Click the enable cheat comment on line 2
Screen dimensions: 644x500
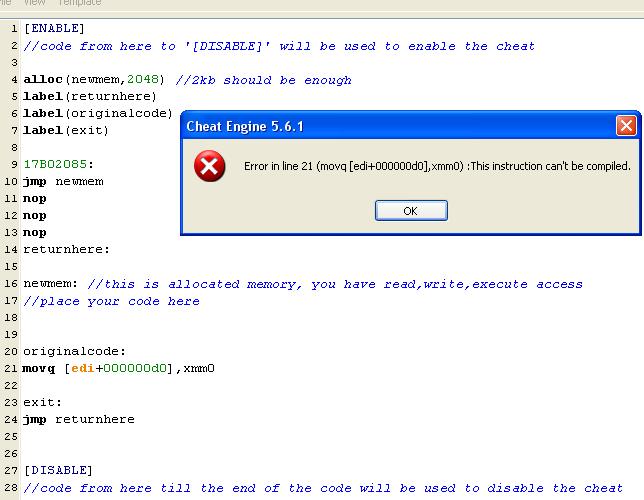(279, 46)
